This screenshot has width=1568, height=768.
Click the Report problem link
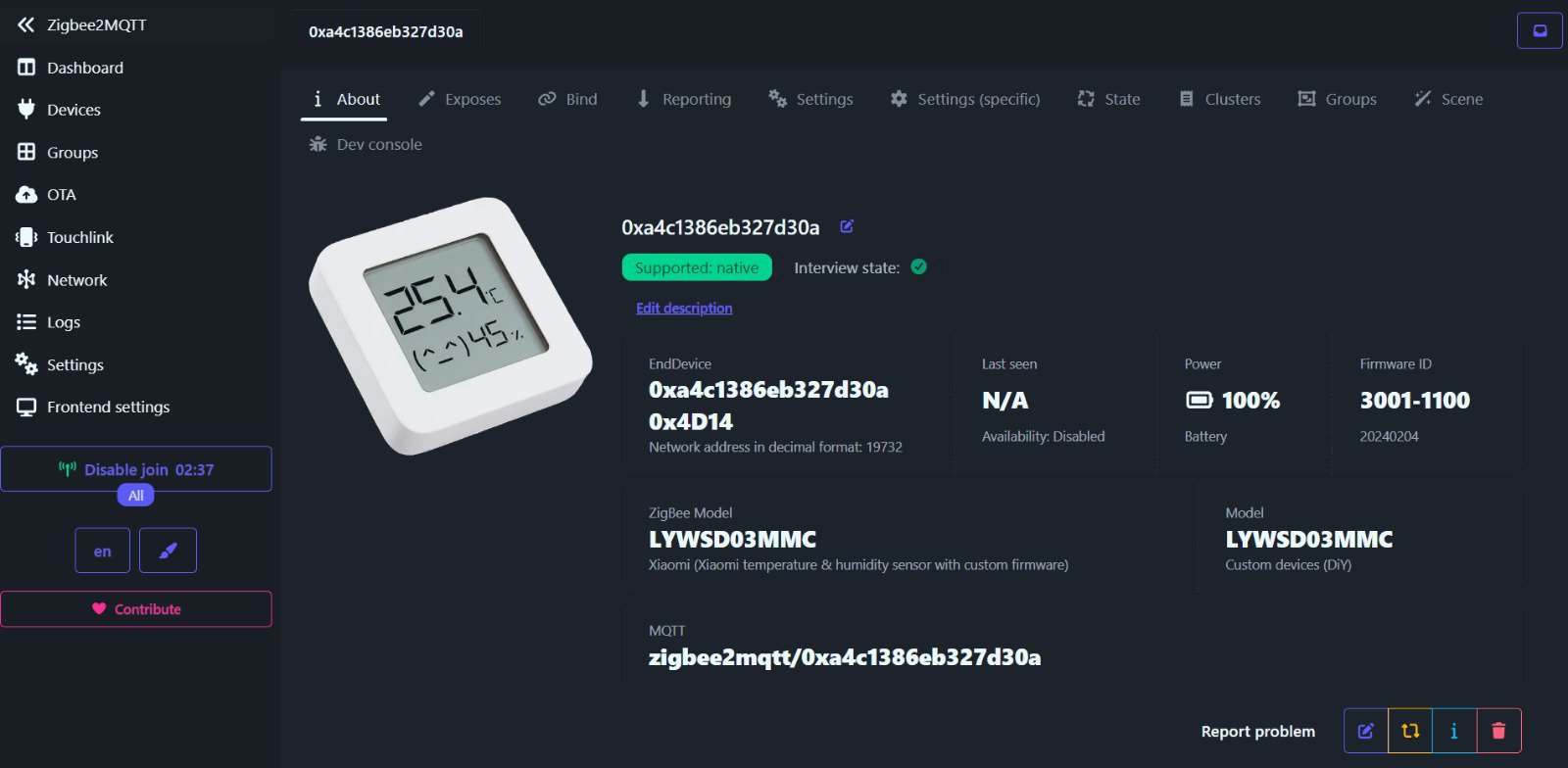[x=1257, y=731]
